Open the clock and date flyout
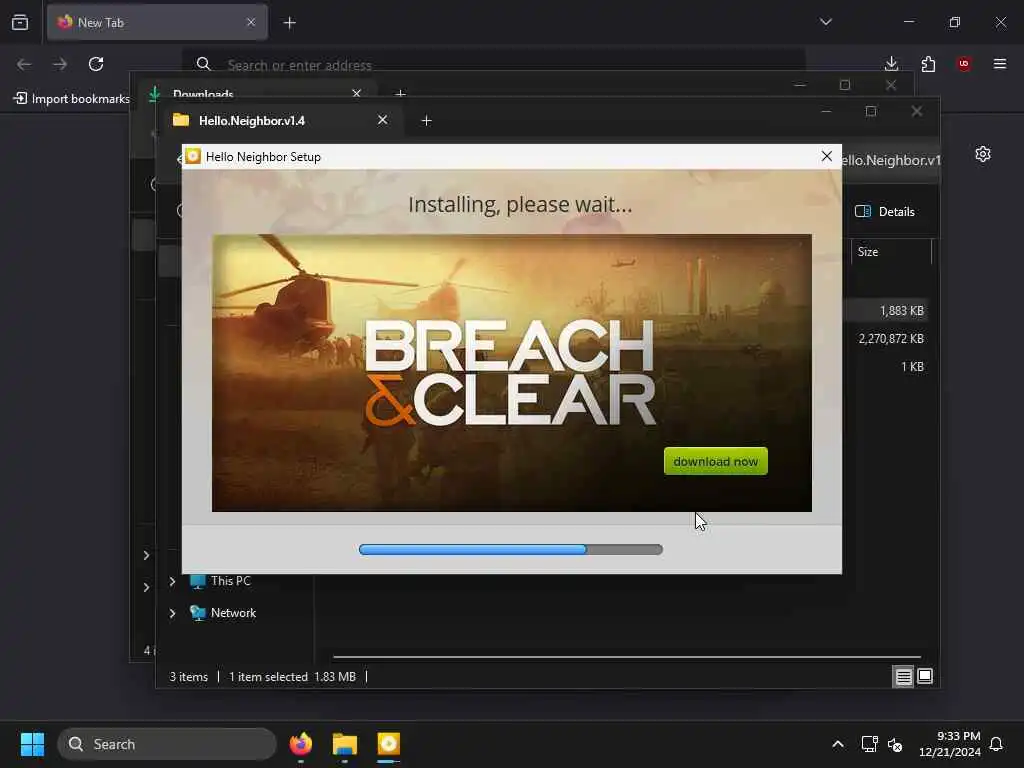The height and width of the screenshot is (768, 1024). tap(949, 744)
